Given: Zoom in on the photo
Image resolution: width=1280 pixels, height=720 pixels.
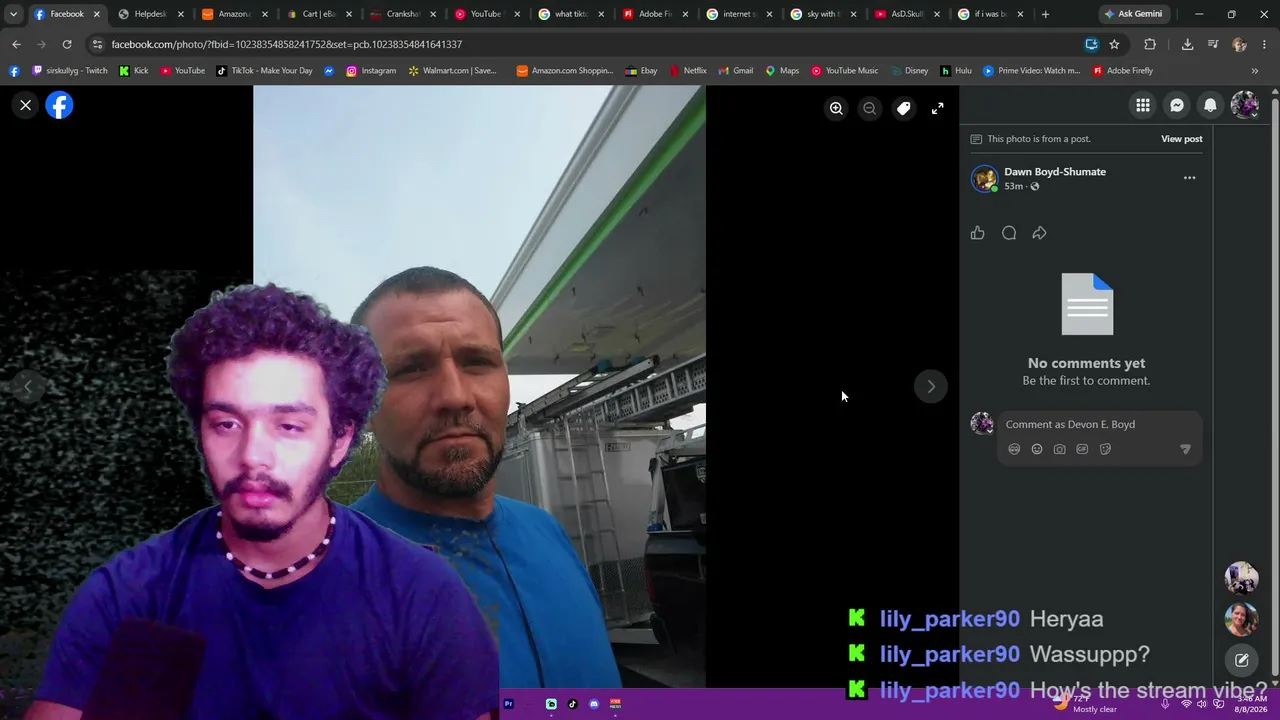Looking at the screenshot, I should [x=836, y=108].
